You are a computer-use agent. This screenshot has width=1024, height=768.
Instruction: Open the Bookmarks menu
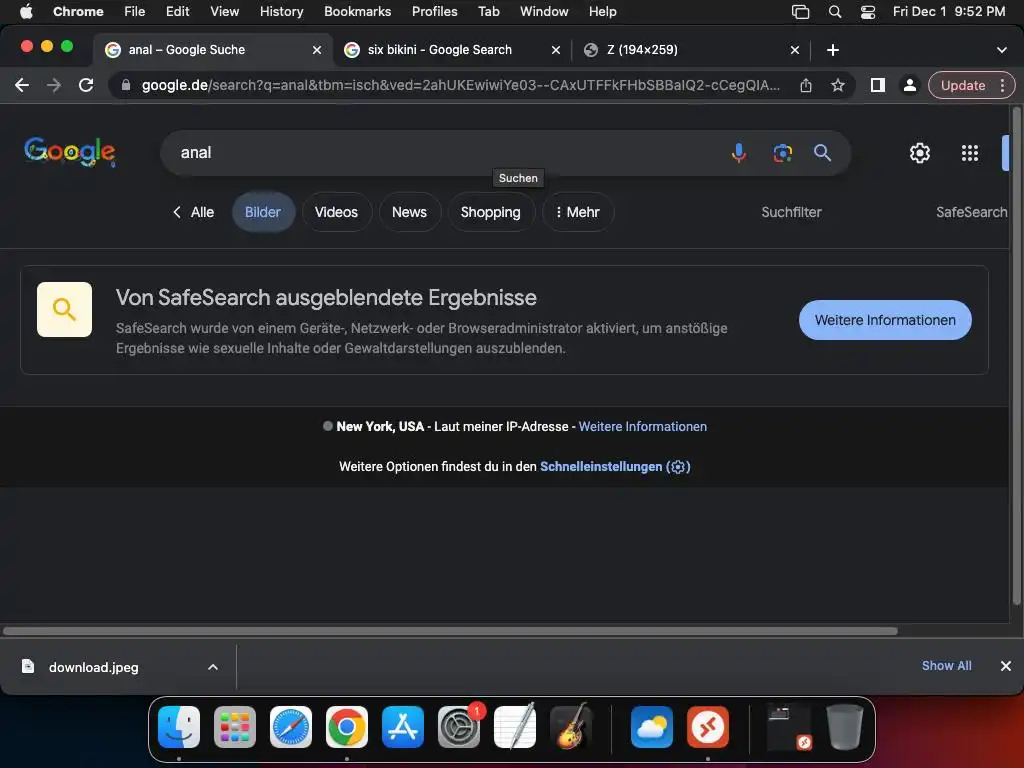[x=357, y=12]
